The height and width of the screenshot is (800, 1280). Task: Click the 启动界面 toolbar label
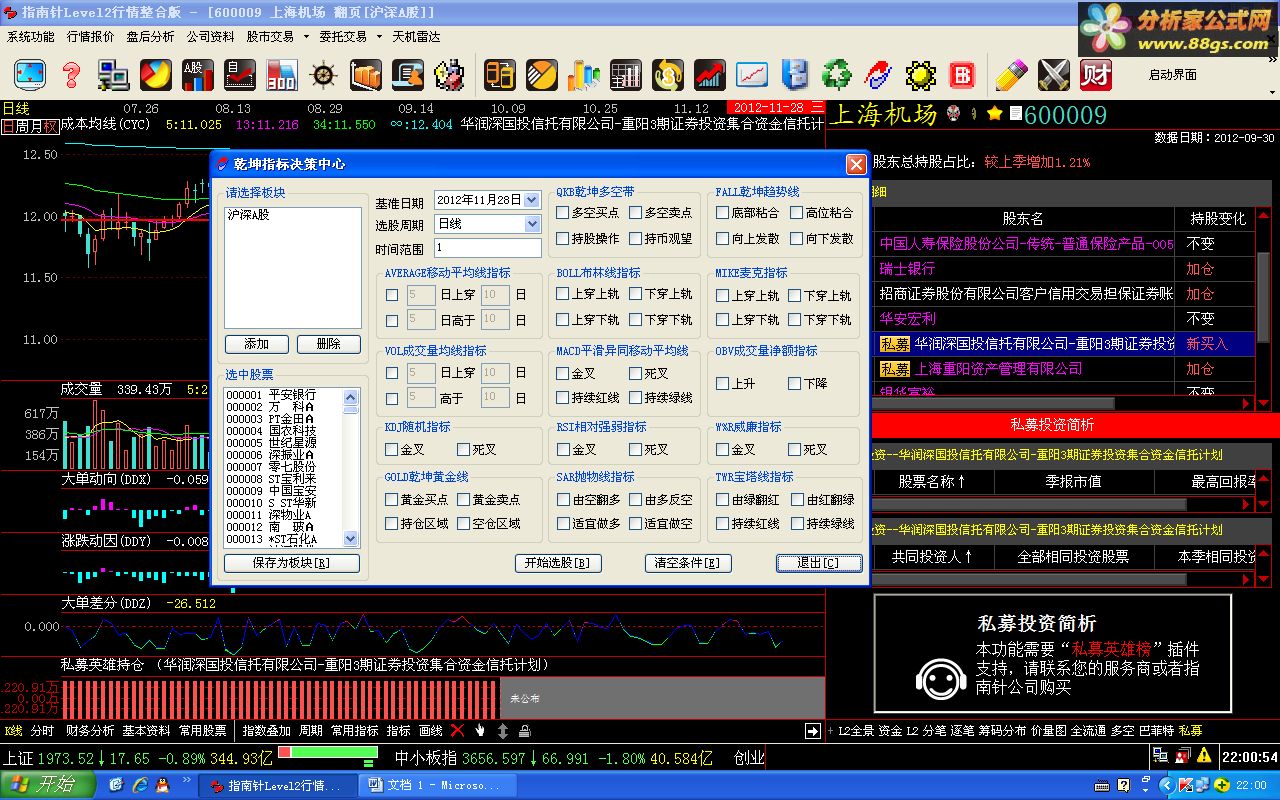point(1173,75)
